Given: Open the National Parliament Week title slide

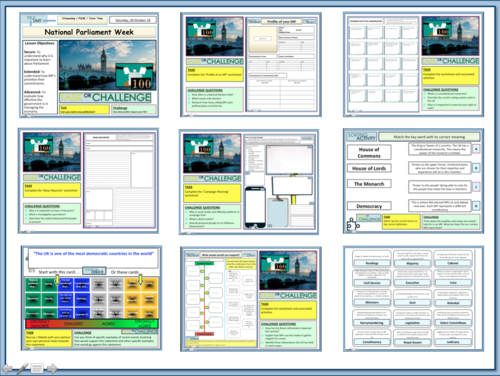Looking at the screenshot, I should (x=89, y=65).
